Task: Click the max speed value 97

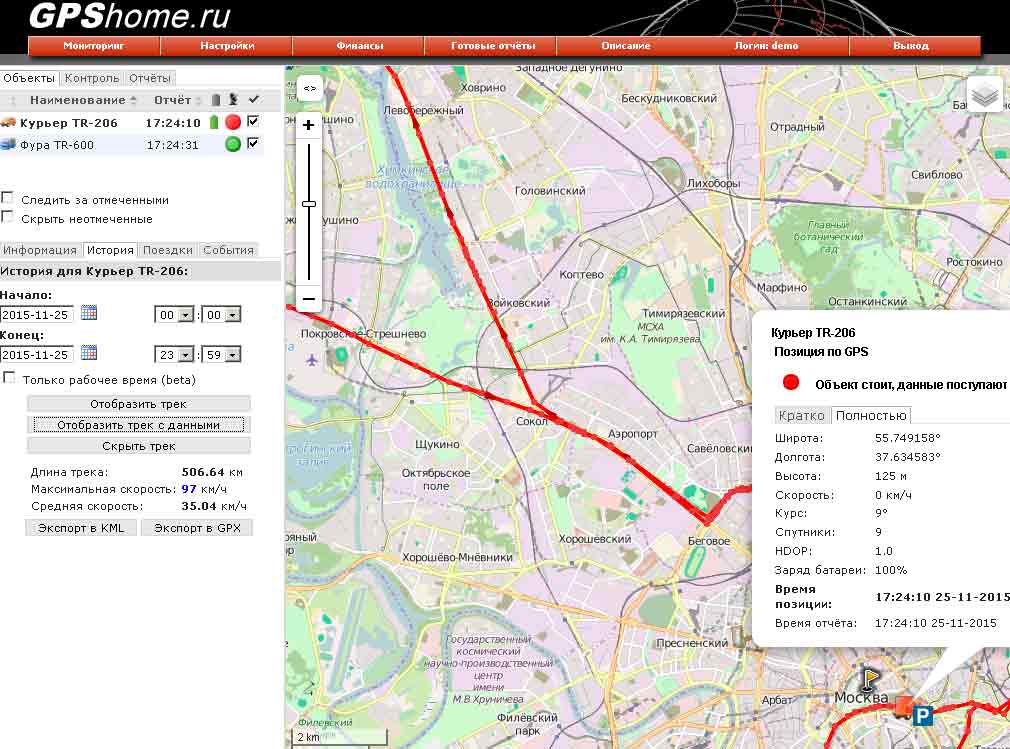Action: coord(189,489)
